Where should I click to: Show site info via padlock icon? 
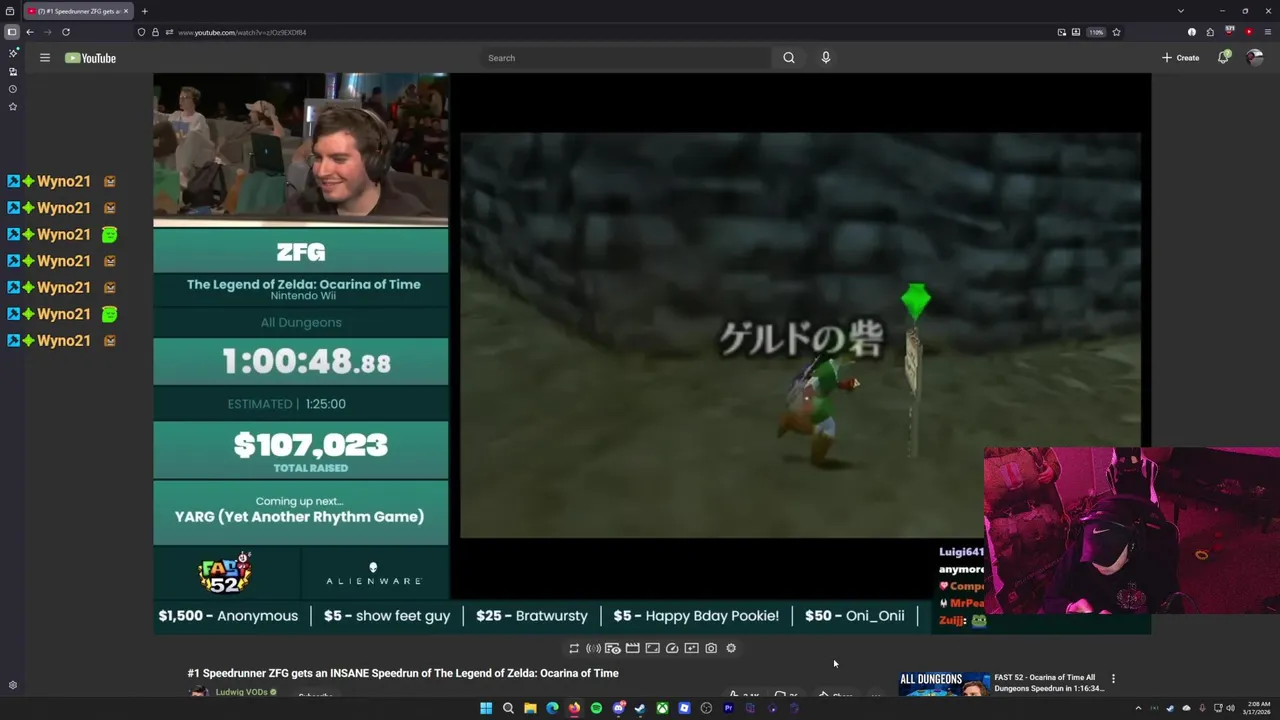click(x=153, y=32)
